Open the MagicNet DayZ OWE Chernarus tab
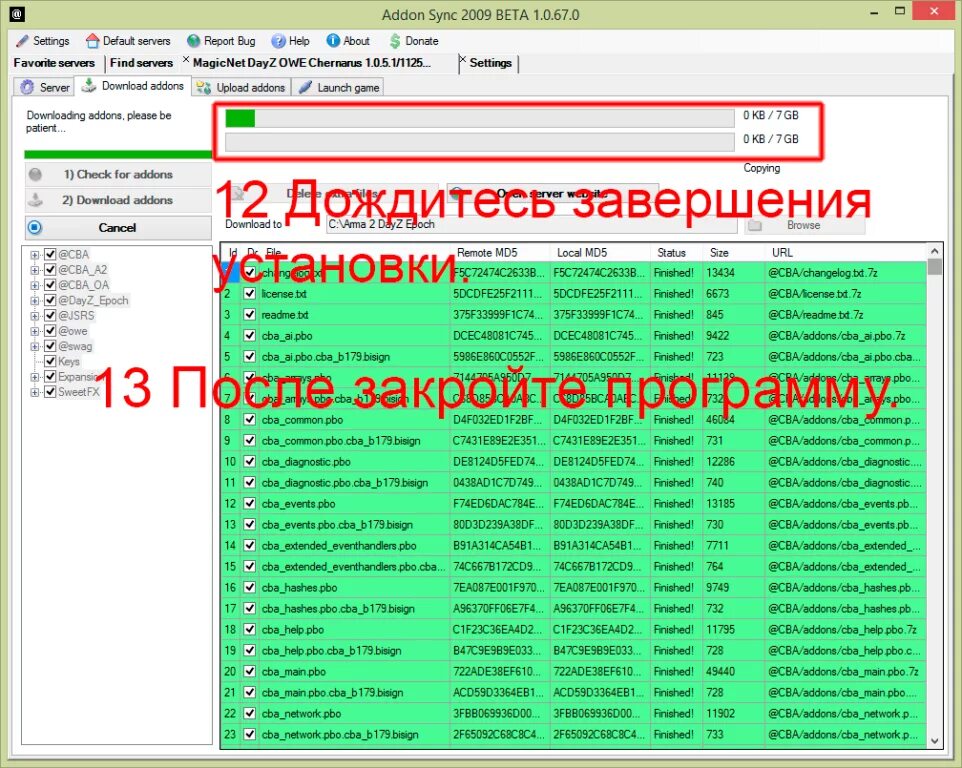This screenshot has width=962, height=768. pos(312,63)
